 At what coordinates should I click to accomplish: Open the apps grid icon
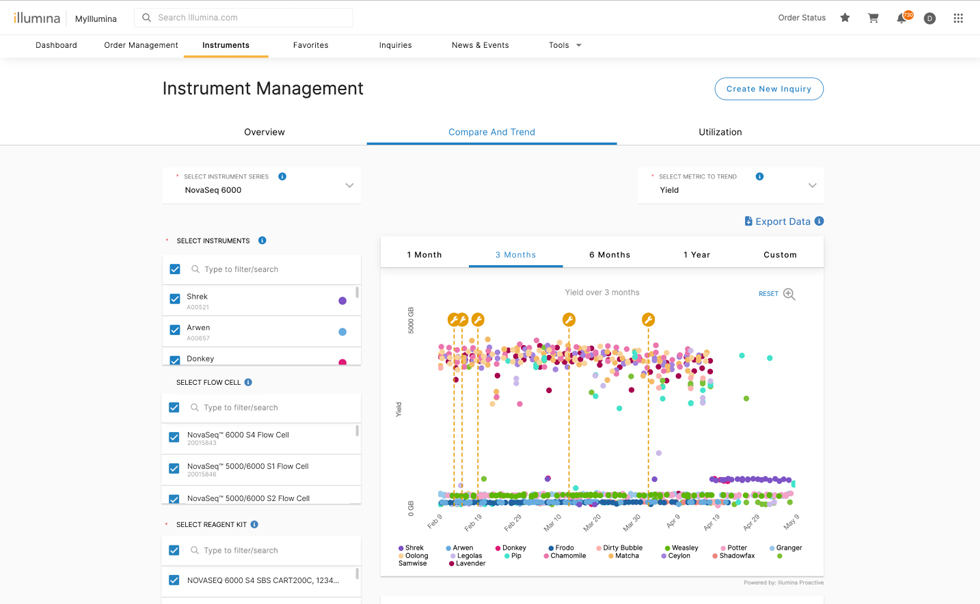pyautogui.click(x=958, y=18)
